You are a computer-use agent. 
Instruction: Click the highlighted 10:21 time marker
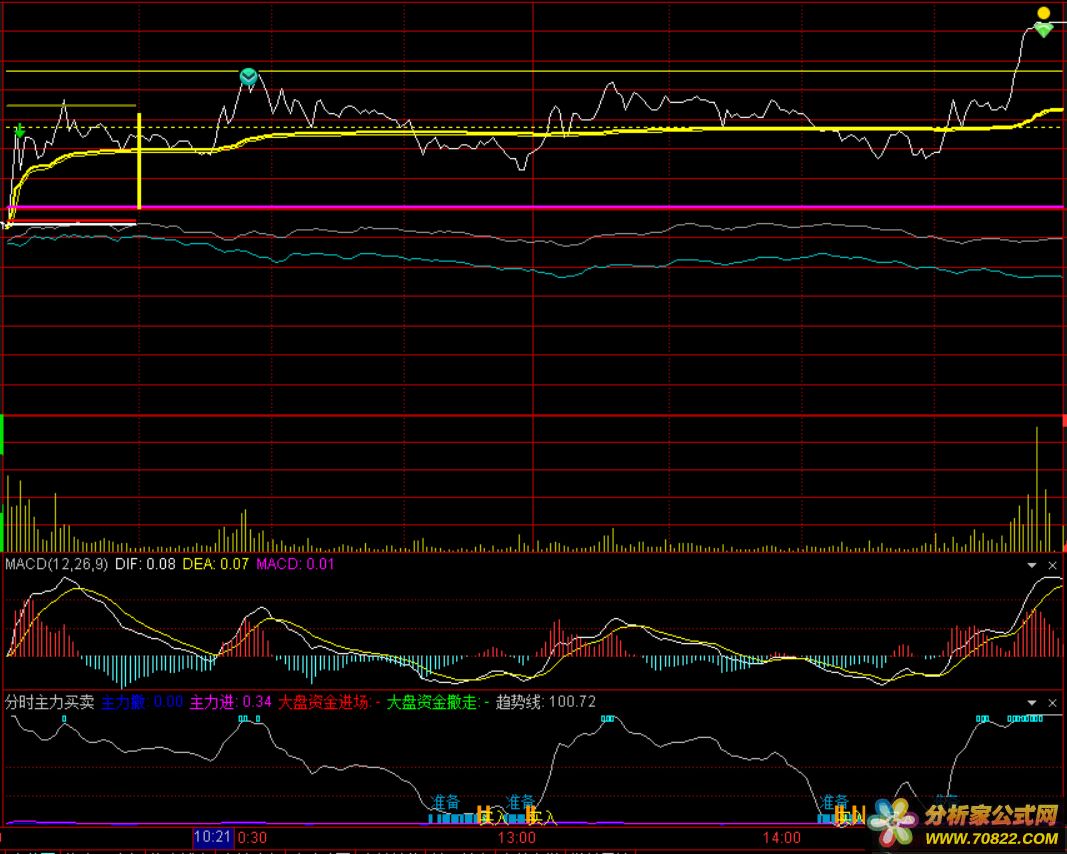coord(212,836)
